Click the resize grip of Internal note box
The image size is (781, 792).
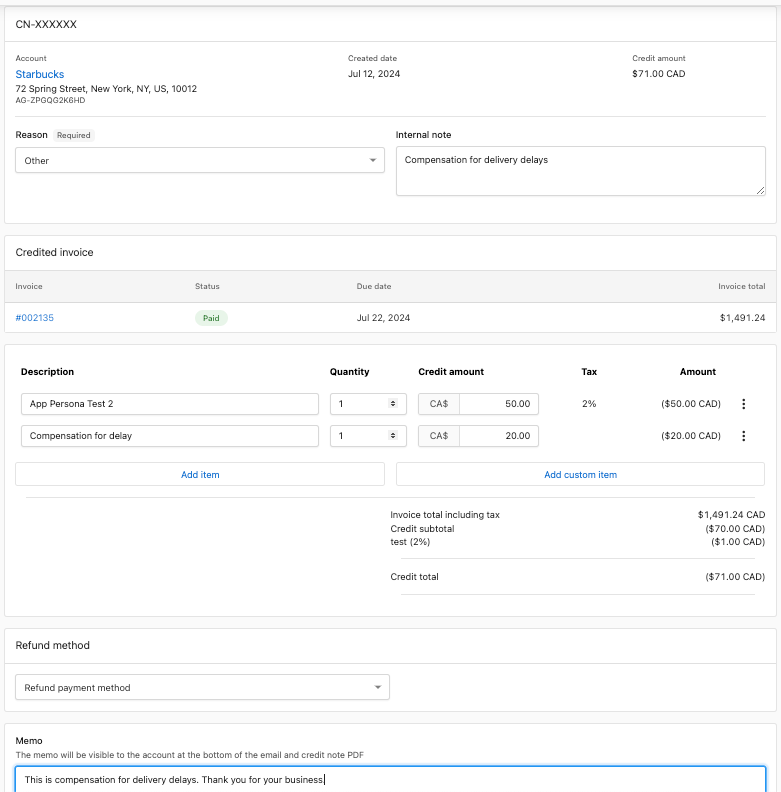760,190
